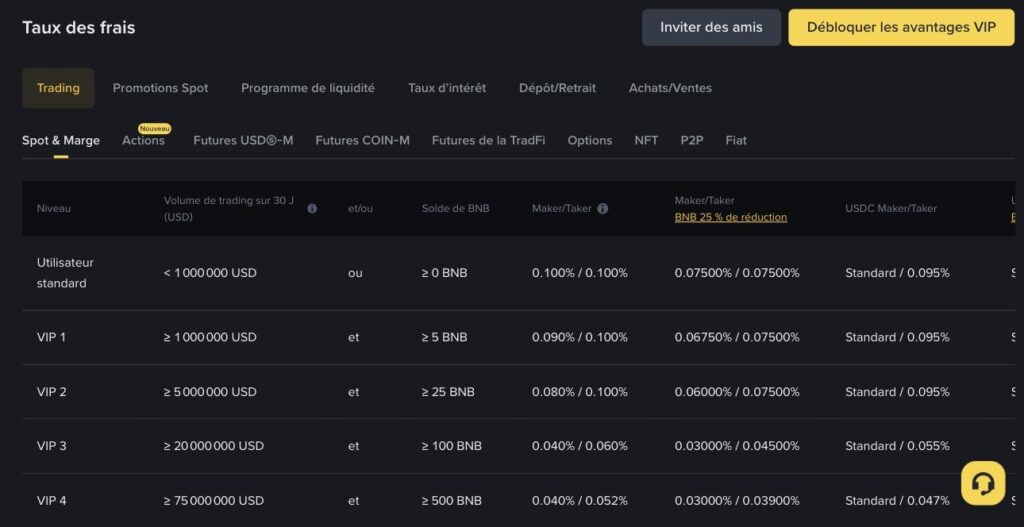
Task: Click the ≥ 20 000 000 USD volume cell
Action: tap(214, 446)
